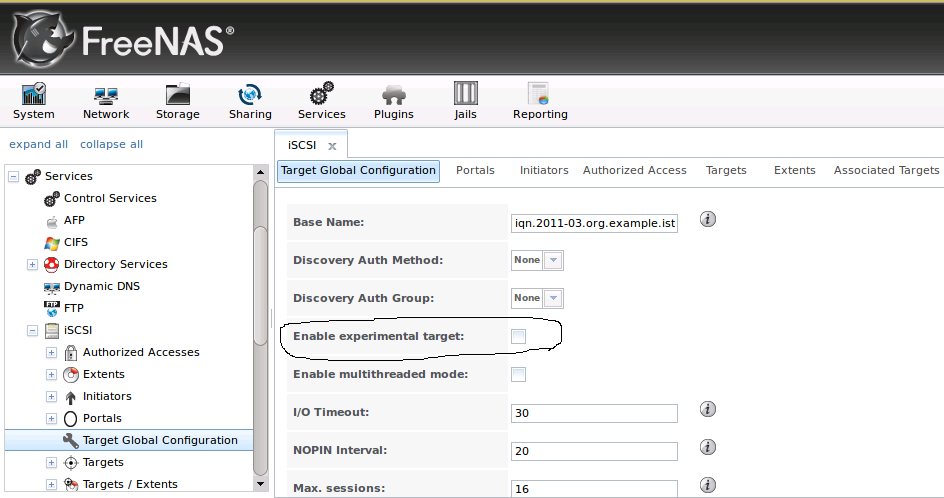The height and width of the screenshot is (498, 944).
Task: Expand the Authorized Accesses node
Action: click(51, 352)
